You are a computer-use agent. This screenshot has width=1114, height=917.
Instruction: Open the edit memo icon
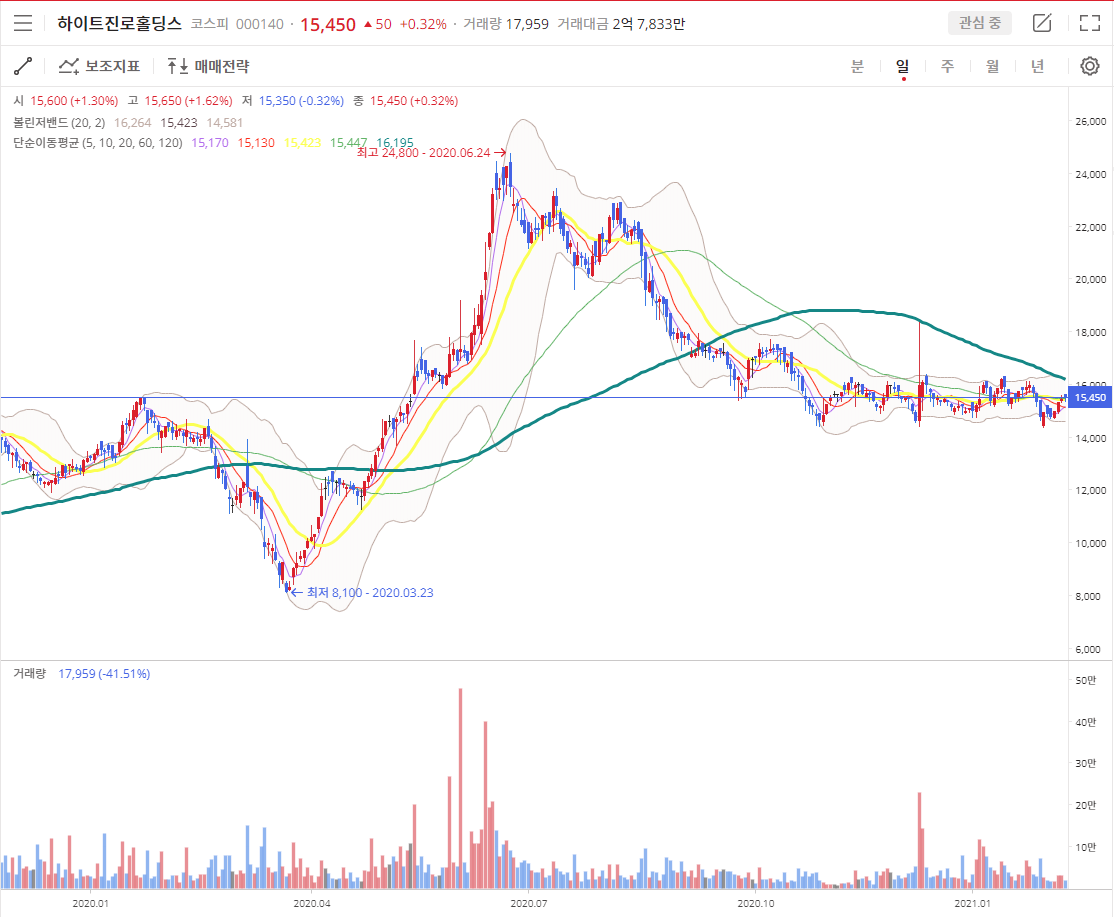[1042, 23]
